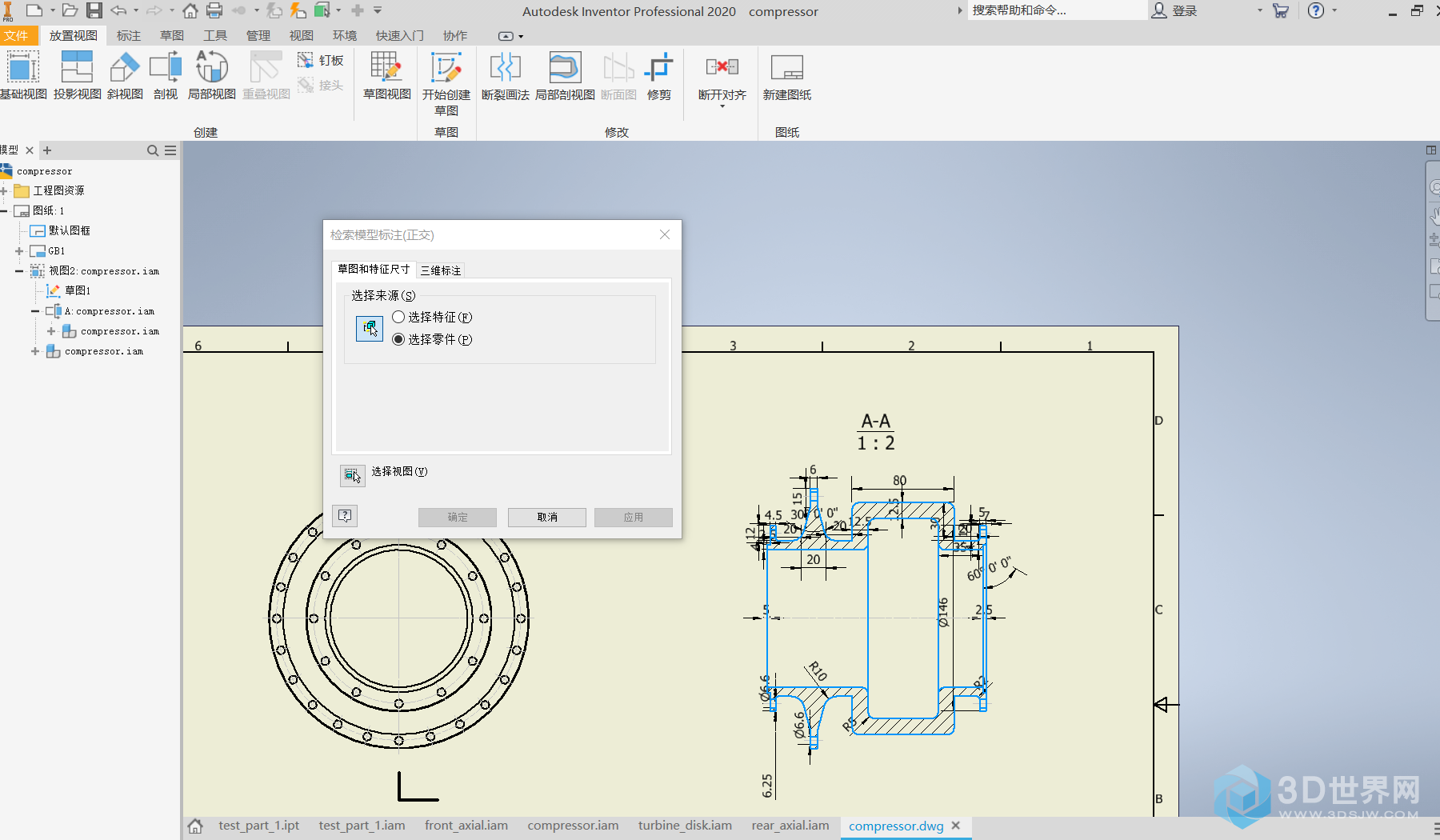Open the sign-in dropdown arrow
The height and width of the screenshot is (840, 1440).
(x=1259, y=10)
